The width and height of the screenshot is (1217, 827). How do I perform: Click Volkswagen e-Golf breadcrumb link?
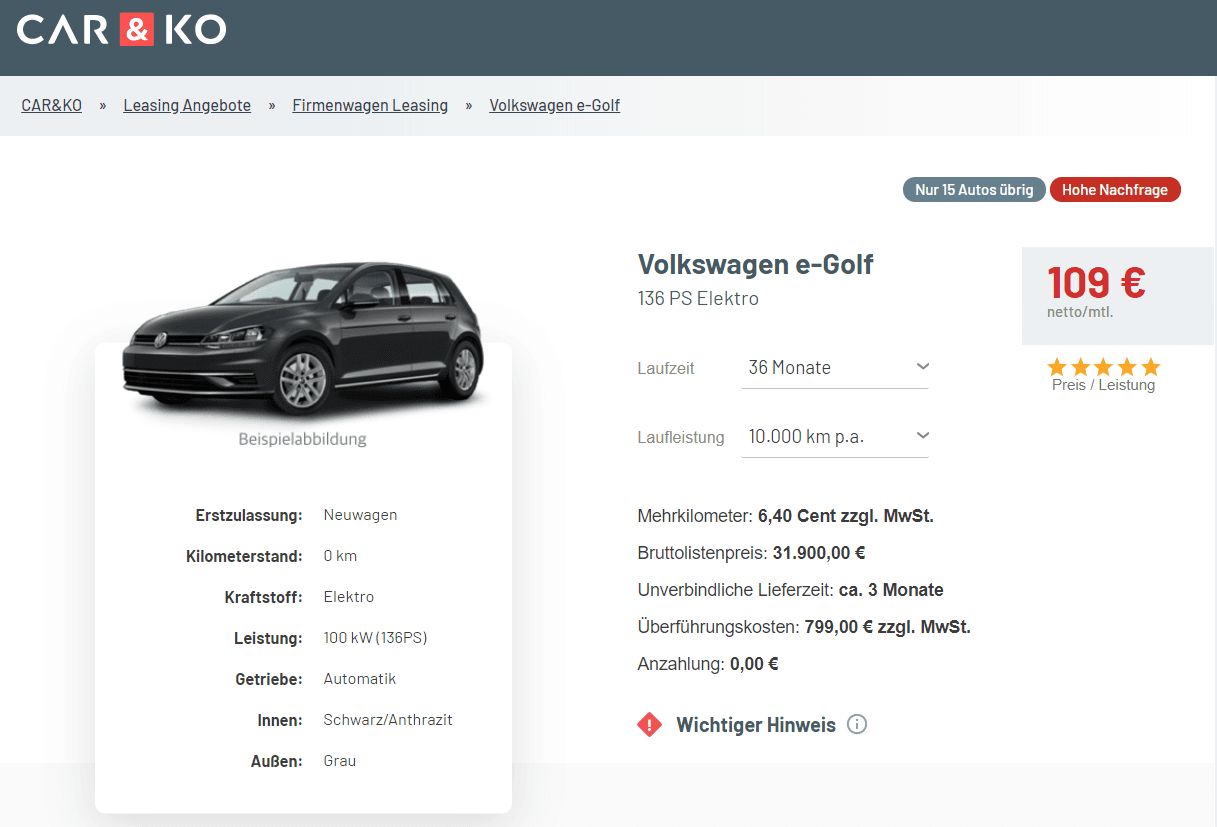[555, 105]
